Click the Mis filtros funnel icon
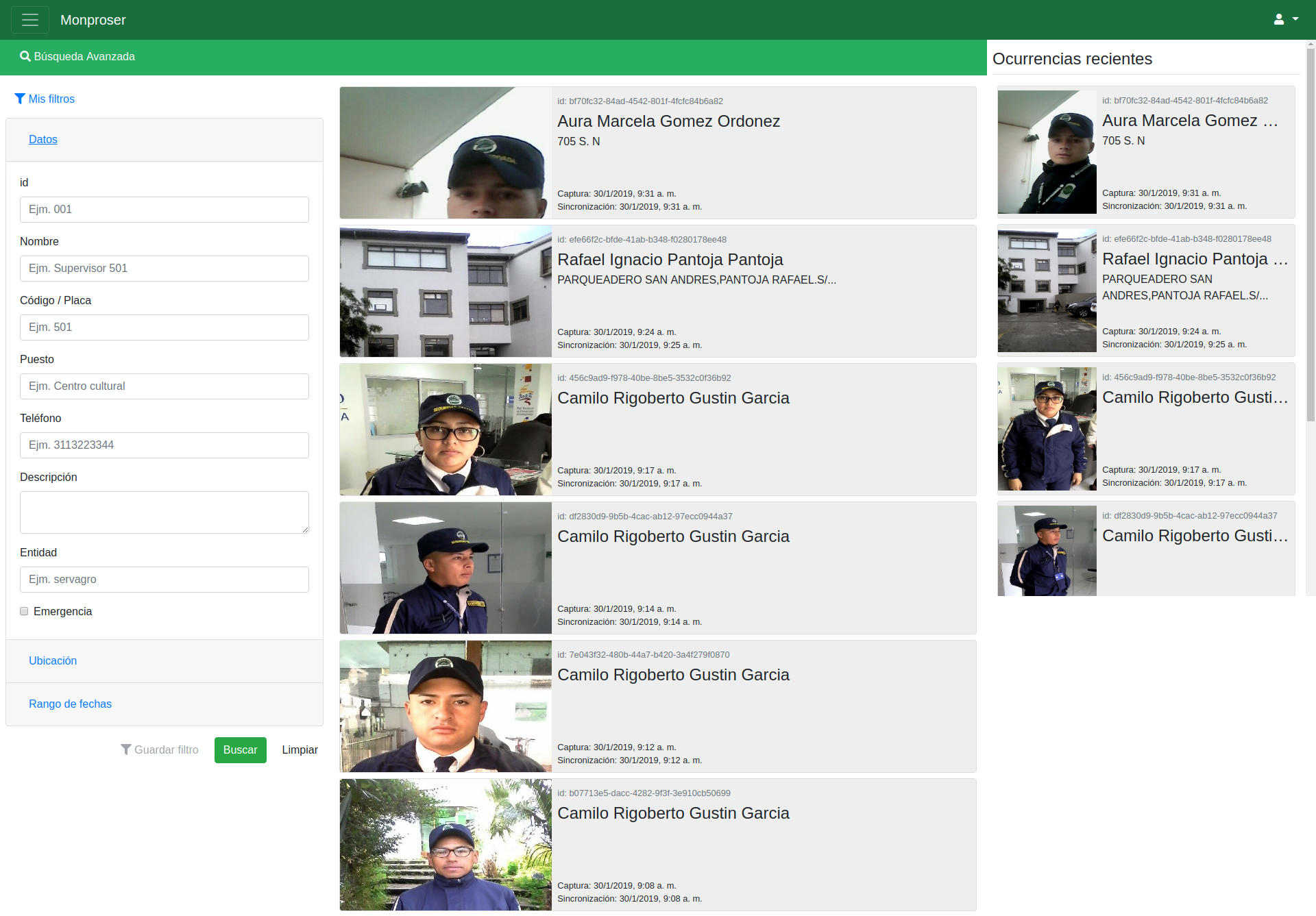 (x=20, y=99)
